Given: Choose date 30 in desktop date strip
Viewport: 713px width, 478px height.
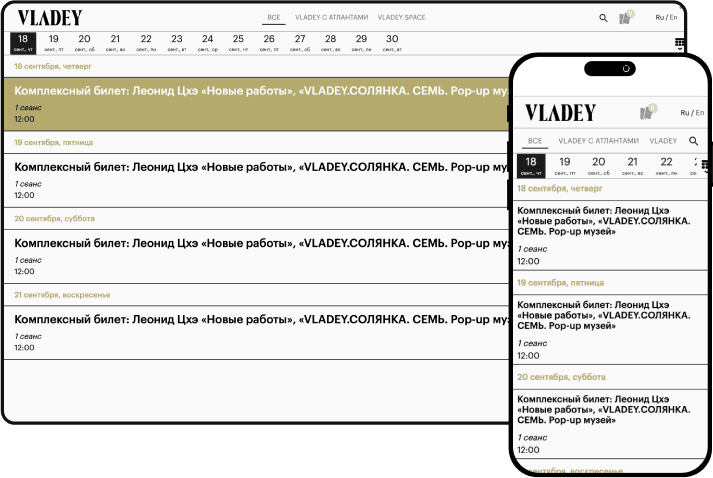Looking at the screenshot, I should [392, 42].
